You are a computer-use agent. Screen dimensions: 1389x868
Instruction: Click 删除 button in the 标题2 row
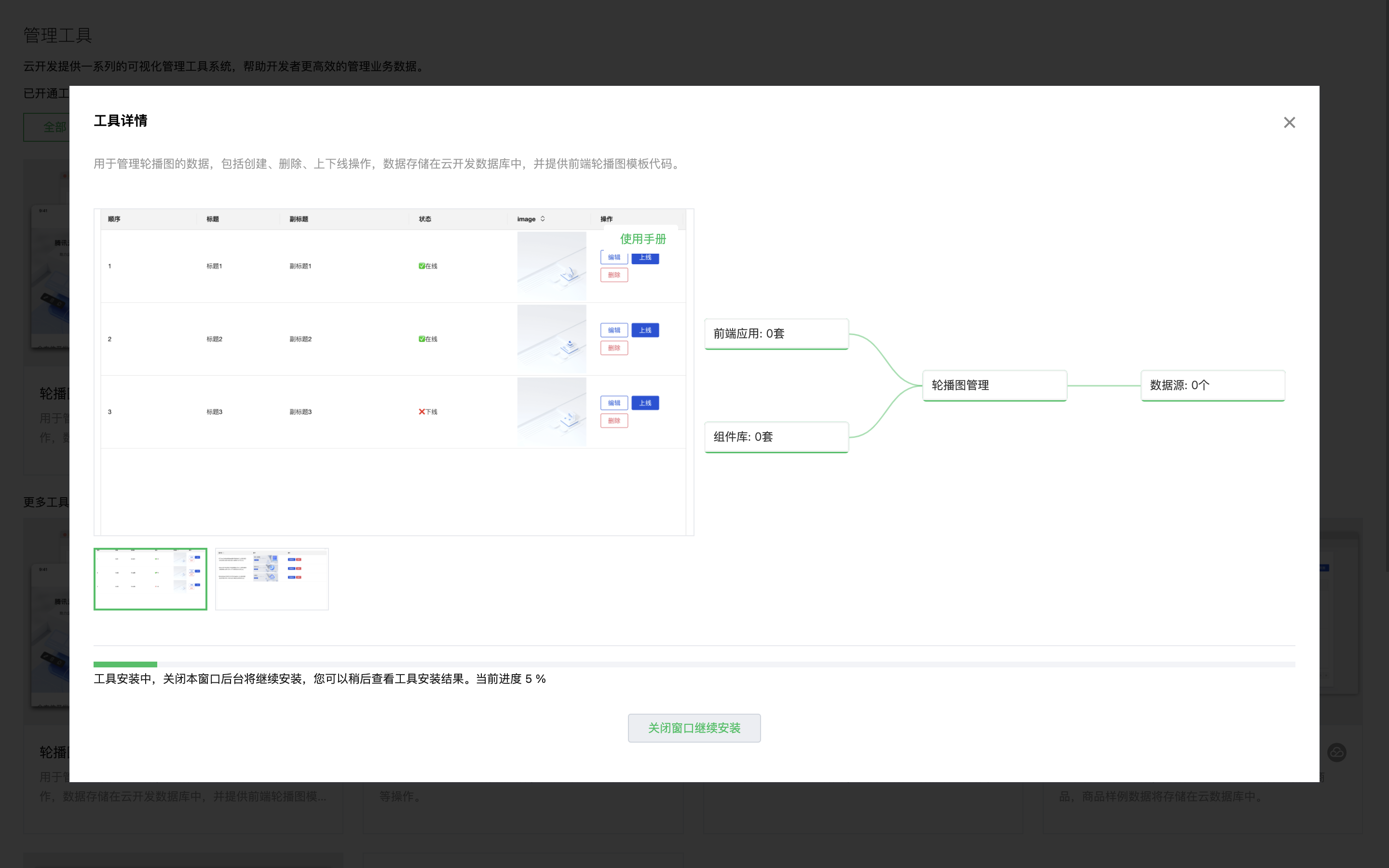(x=613, y=348)
